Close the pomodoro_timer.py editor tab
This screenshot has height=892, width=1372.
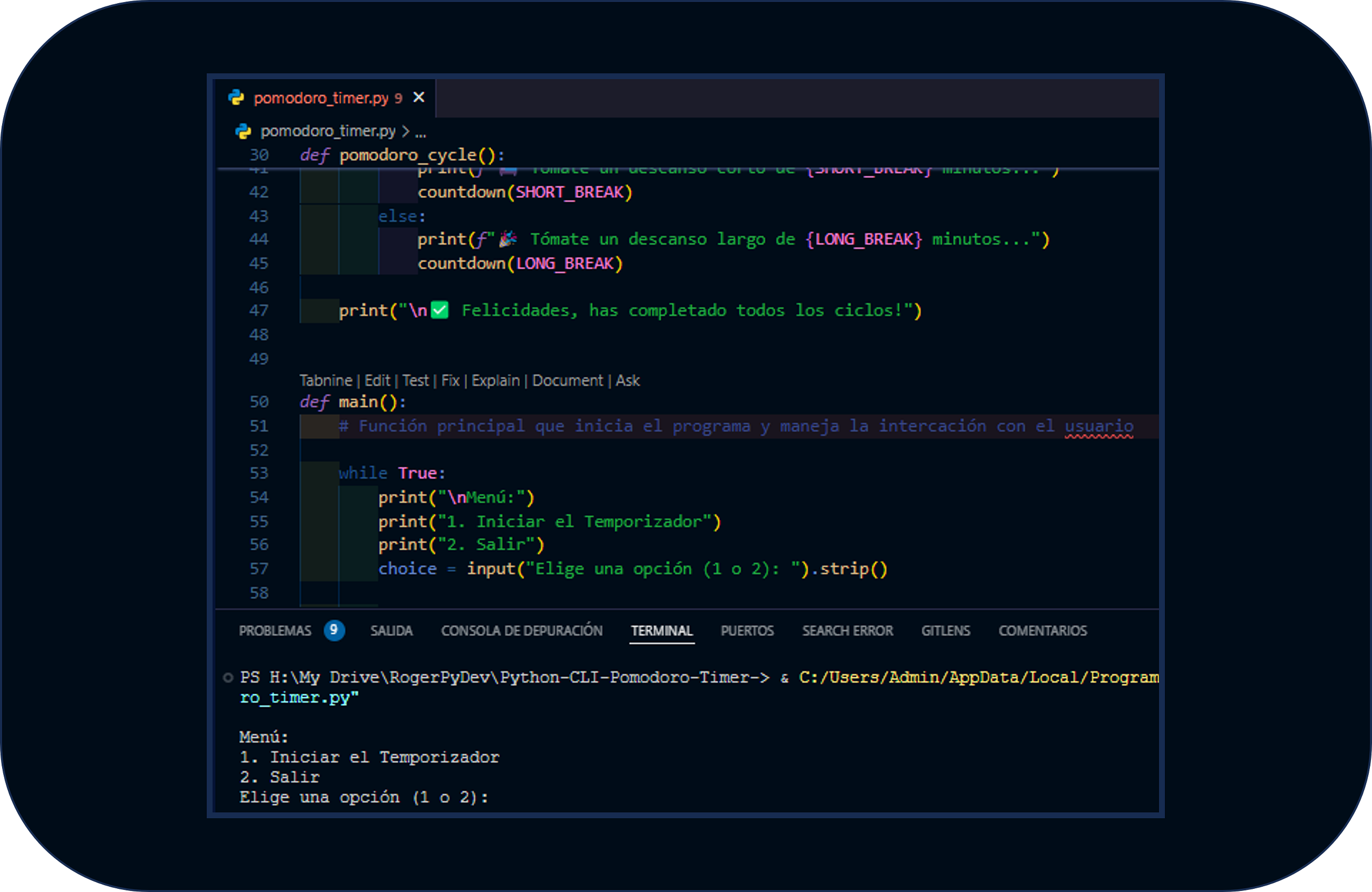(419, 98)
